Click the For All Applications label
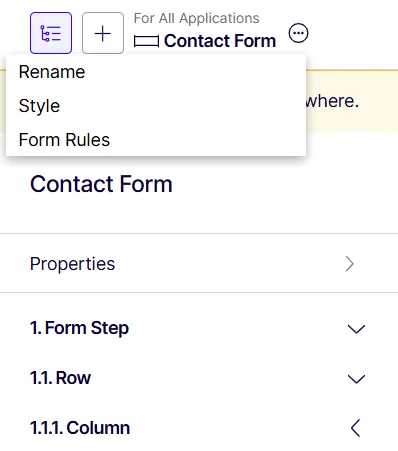The height and width of the screenshot is (451, 398). (196, 18)
